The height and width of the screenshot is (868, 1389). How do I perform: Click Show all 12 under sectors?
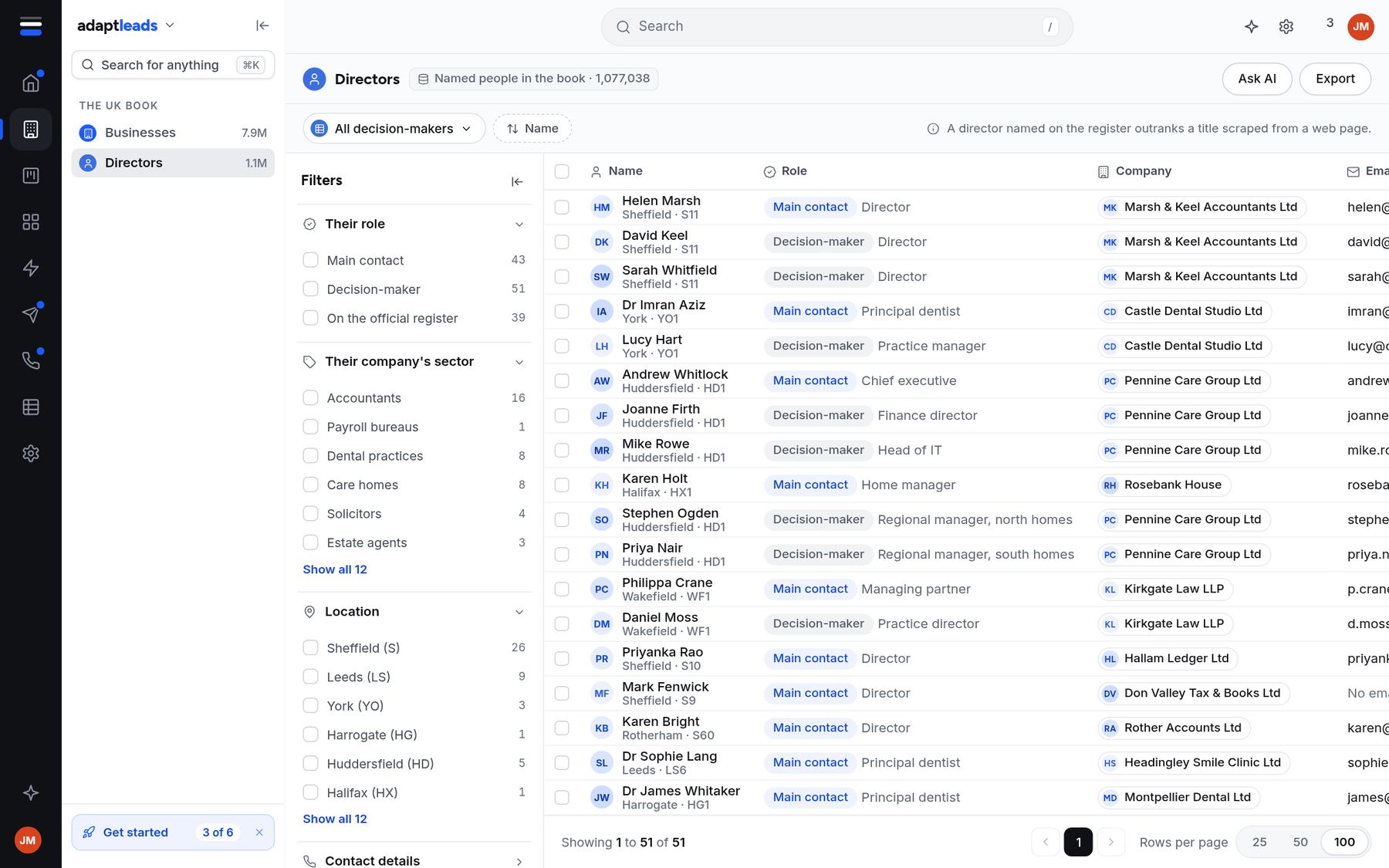pyautogui.click(x=335, y=569)
